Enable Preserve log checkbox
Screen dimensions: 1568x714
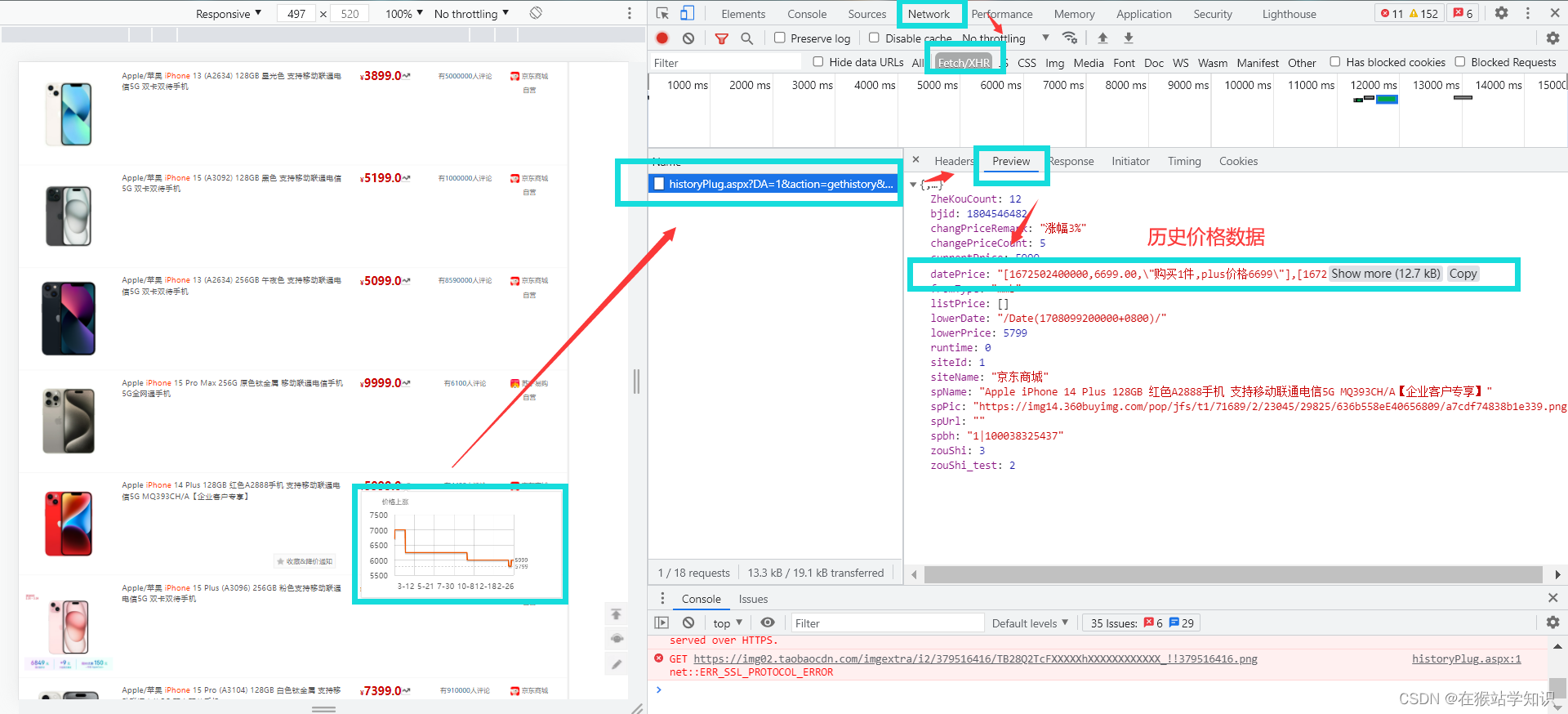(x=780, y=38)
